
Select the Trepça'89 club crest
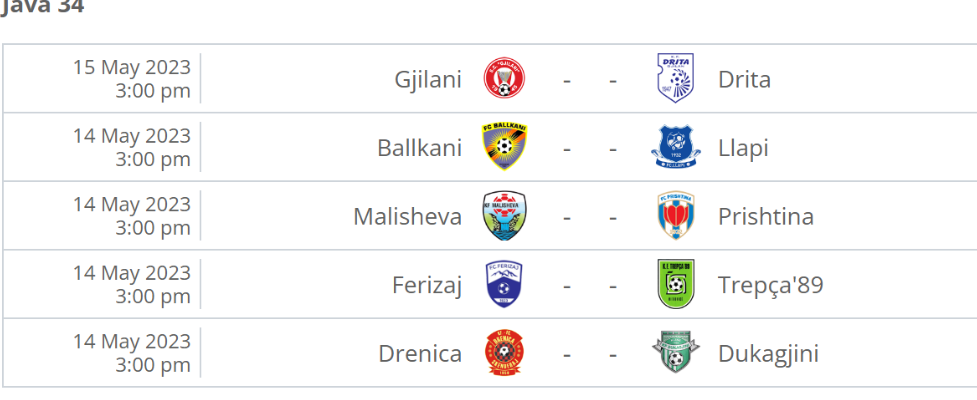click(675, 285)
